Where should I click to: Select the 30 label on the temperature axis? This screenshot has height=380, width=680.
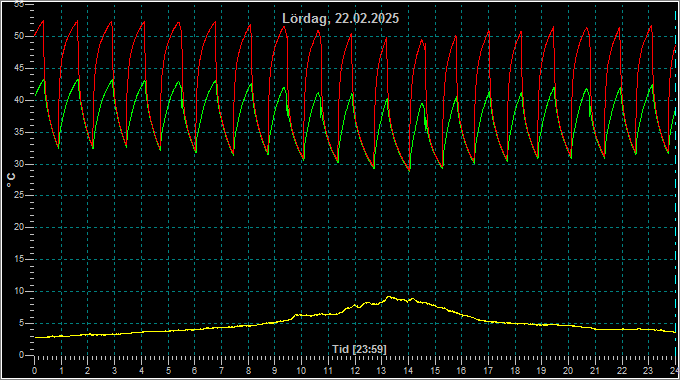click(x=19, y=164)
